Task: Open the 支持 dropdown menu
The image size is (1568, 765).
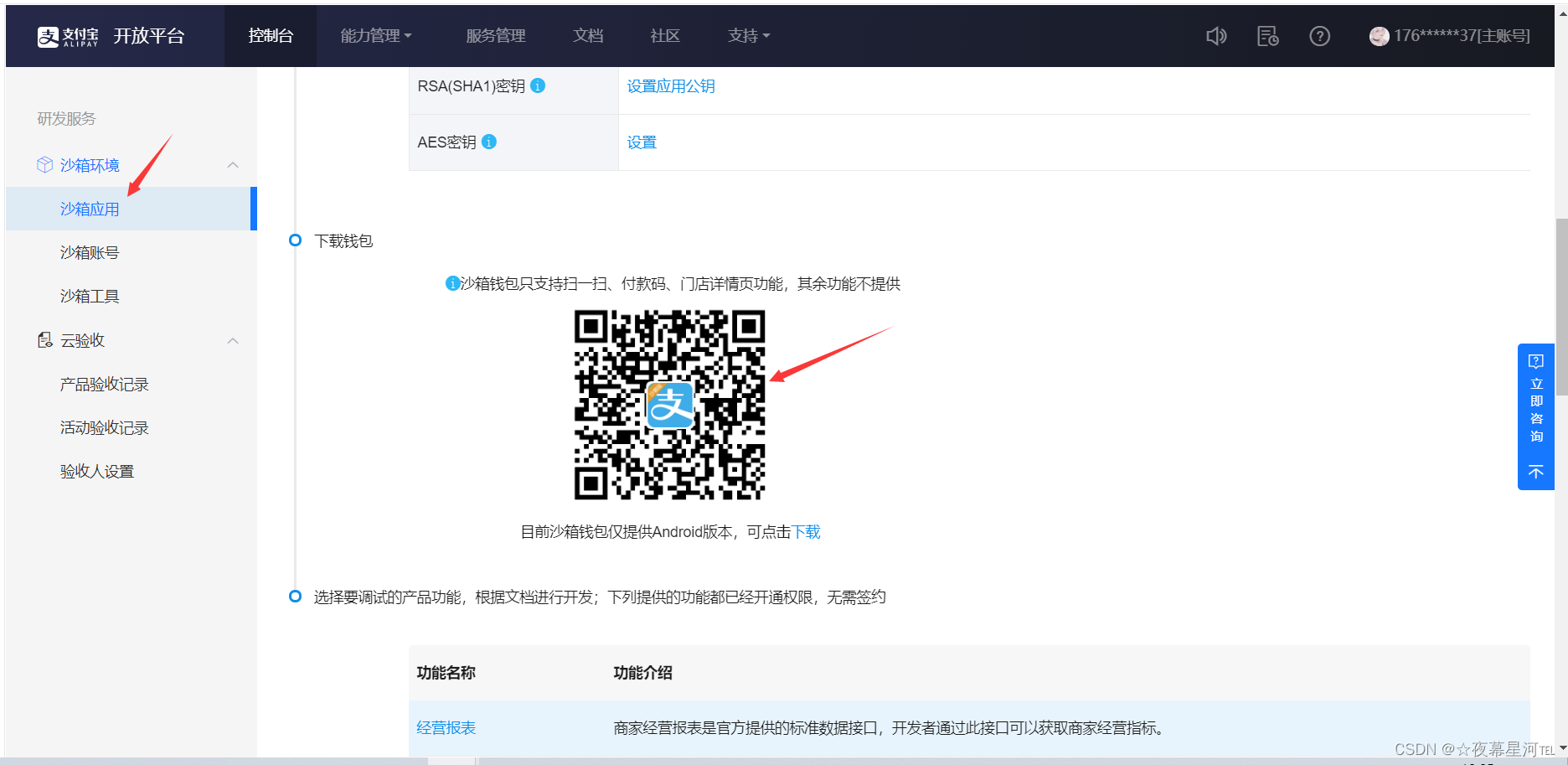Action: coord(749,36)
